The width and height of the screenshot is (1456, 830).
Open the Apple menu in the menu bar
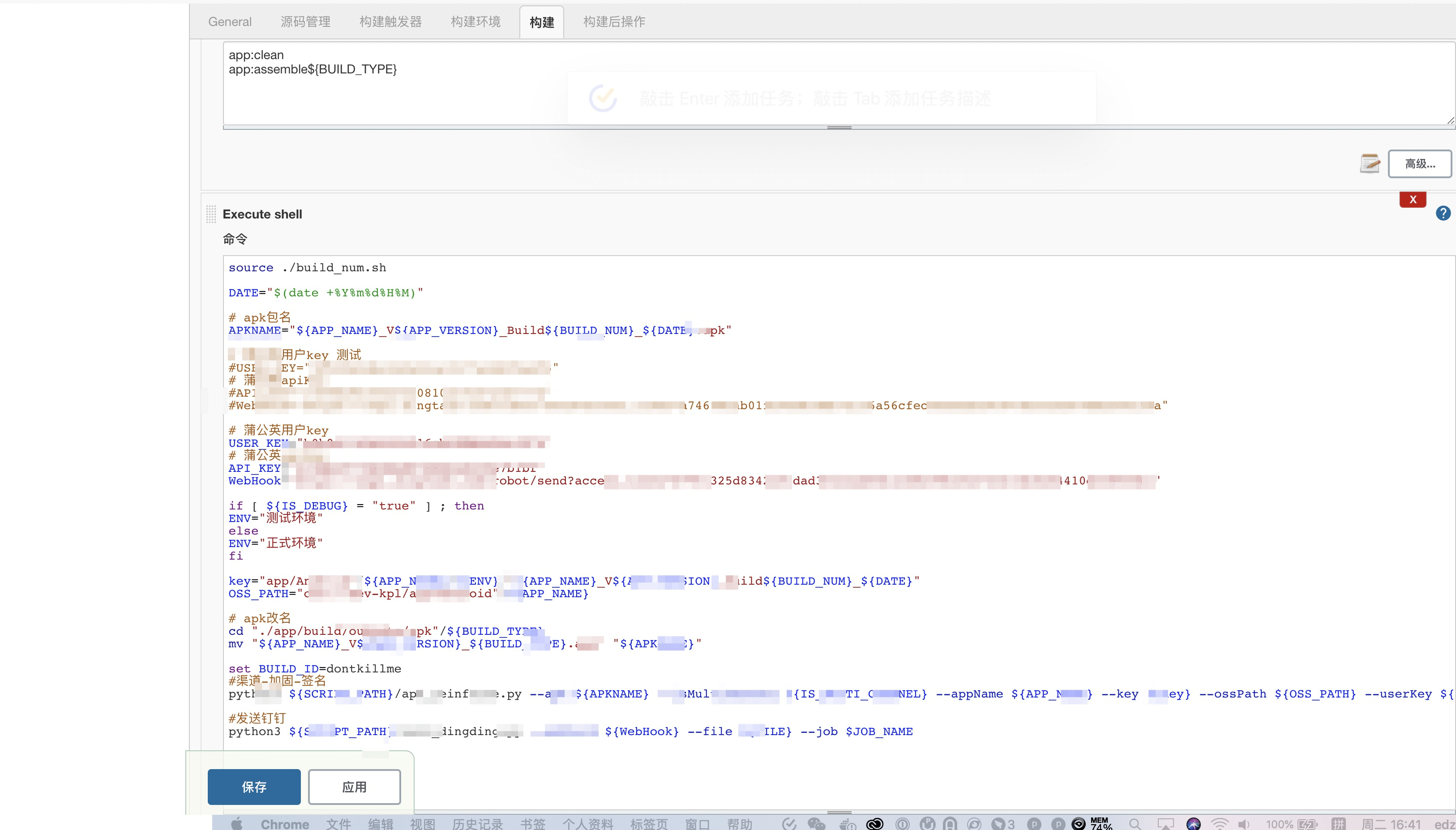236,824
